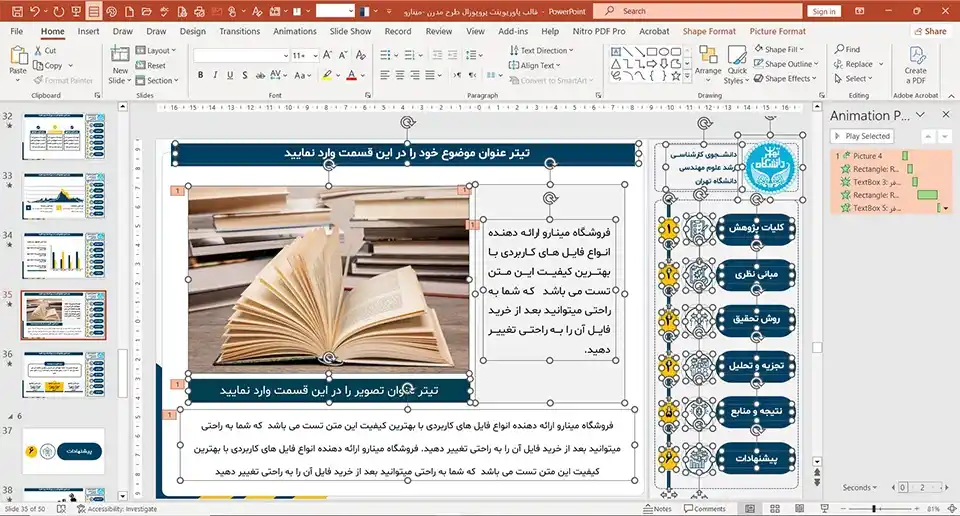This screenshot has width=960, height=516.
Task: Open Shape Effects dropdown
Action: point(786,78)
